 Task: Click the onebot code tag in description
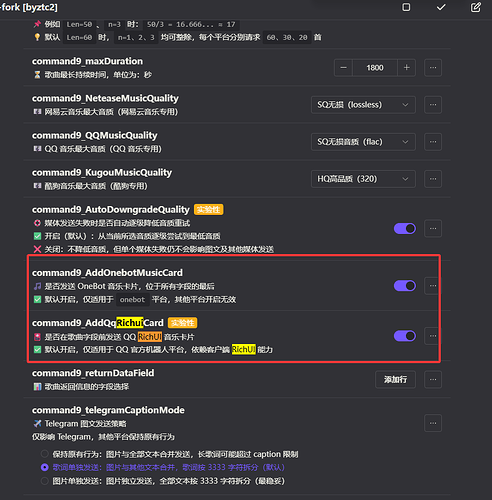132,299
